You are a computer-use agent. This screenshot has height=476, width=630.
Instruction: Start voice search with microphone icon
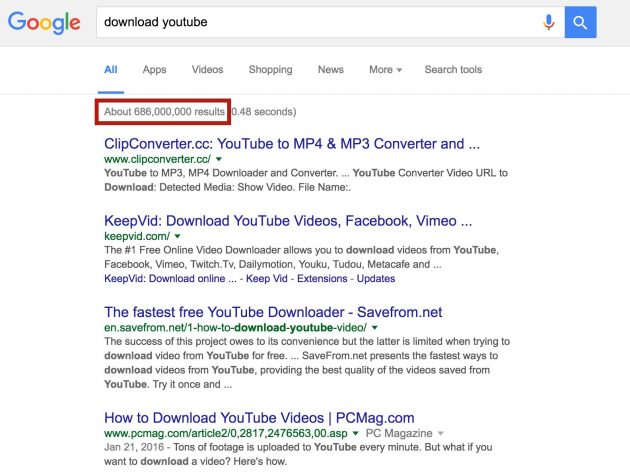548,22
